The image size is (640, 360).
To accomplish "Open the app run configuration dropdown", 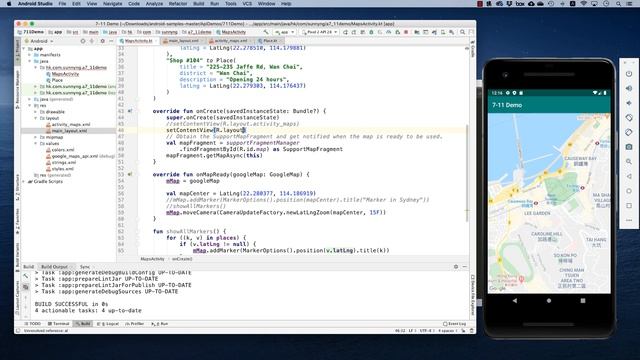I will (x=284, y=32).
